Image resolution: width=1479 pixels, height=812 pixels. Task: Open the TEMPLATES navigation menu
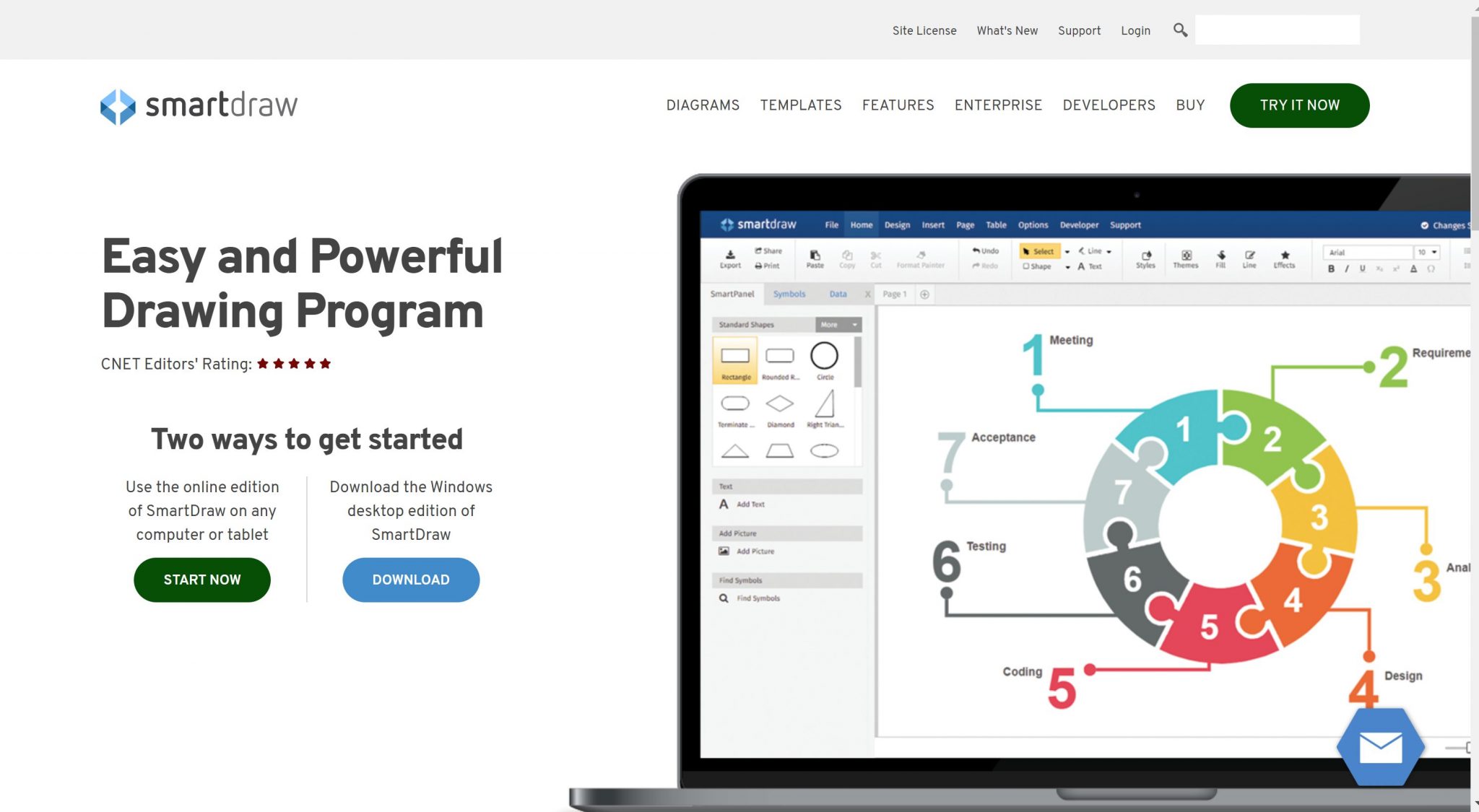[x=800, y=105]
